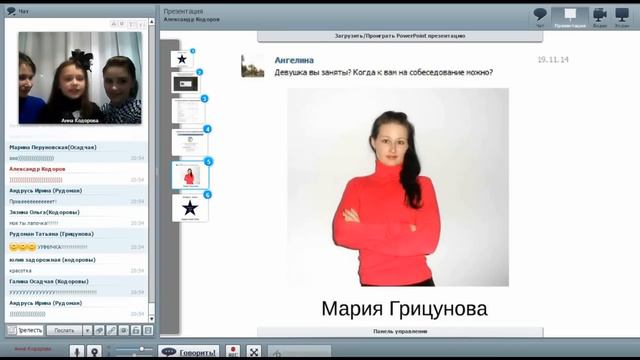Click chat name юлия задорожная (ходоровы)
The image size is (640, 360).
(x=52, y=260)
